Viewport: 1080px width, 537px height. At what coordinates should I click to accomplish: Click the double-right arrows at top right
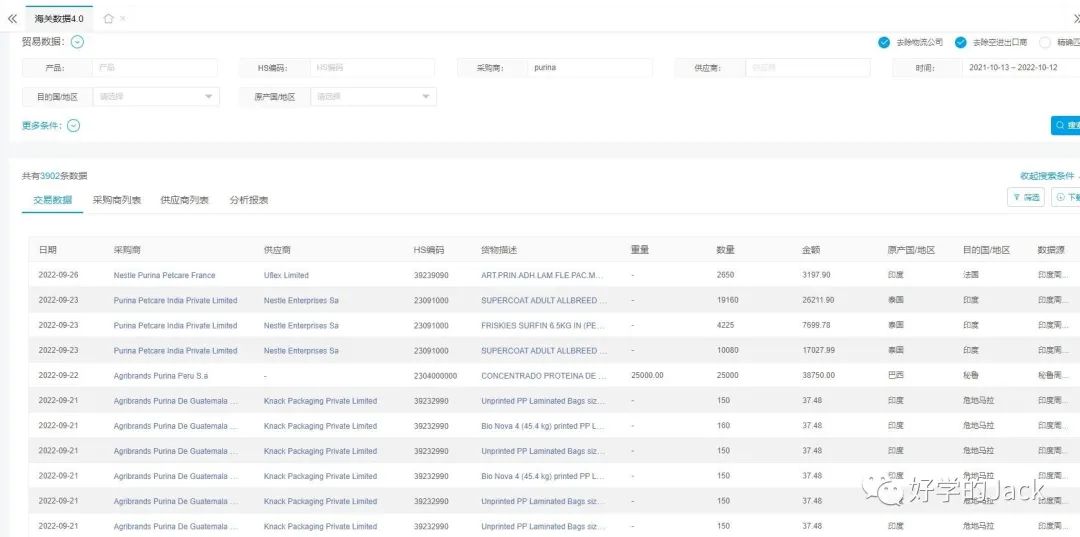(x=1075, y=18)
